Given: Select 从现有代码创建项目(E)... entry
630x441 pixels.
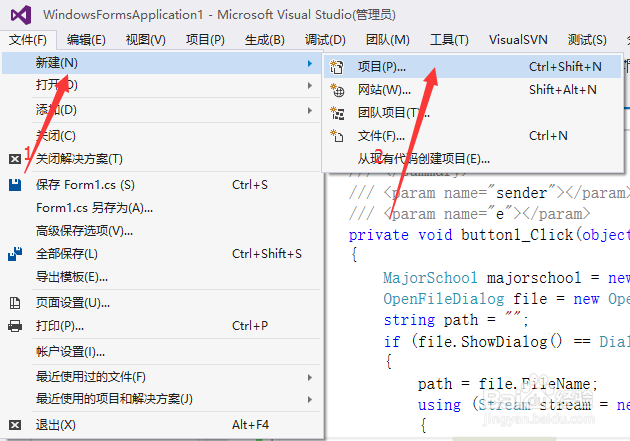Looking at the screenshot, I should click(472, 159).
